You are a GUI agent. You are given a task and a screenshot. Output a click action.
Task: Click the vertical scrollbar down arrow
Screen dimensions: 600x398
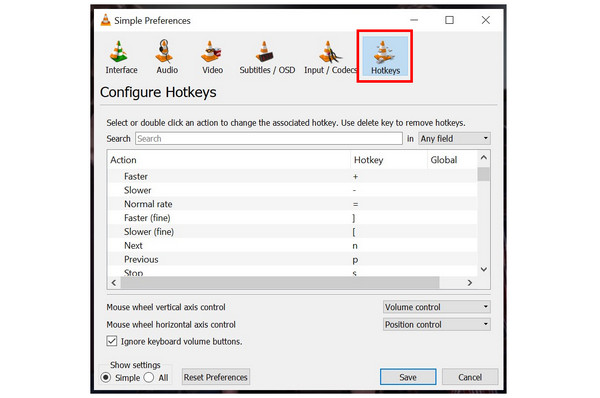(484, 269)
